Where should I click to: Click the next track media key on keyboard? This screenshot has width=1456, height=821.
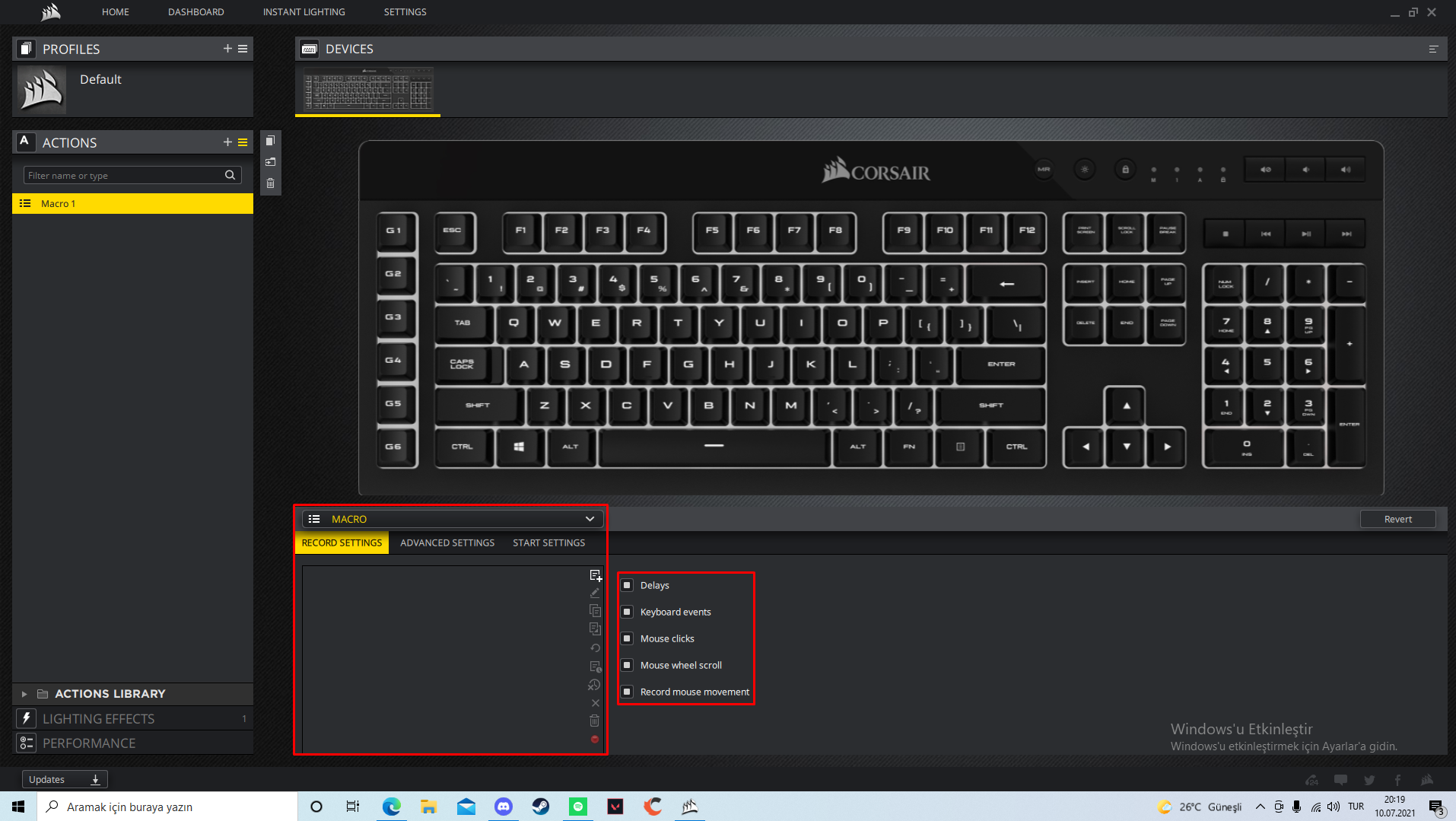1346,234
